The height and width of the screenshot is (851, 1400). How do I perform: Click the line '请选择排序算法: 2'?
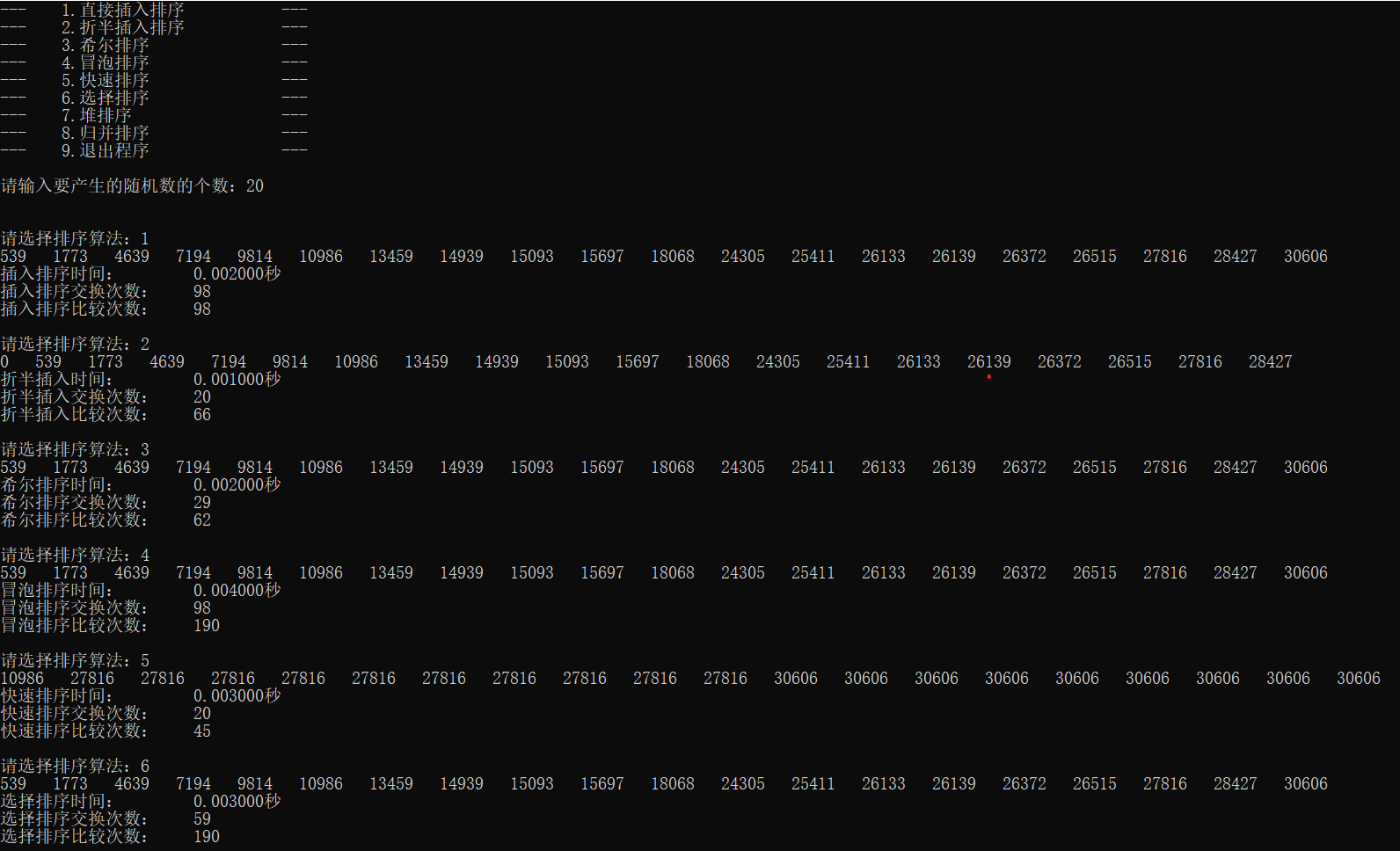[75, 344]
